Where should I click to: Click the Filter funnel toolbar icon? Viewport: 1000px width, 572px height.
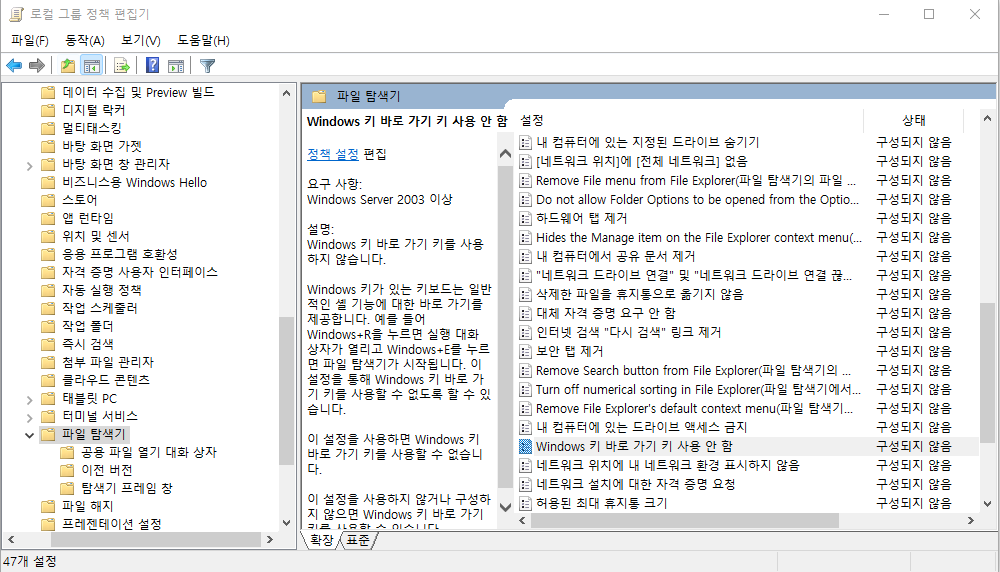click(x=207, y=65)
